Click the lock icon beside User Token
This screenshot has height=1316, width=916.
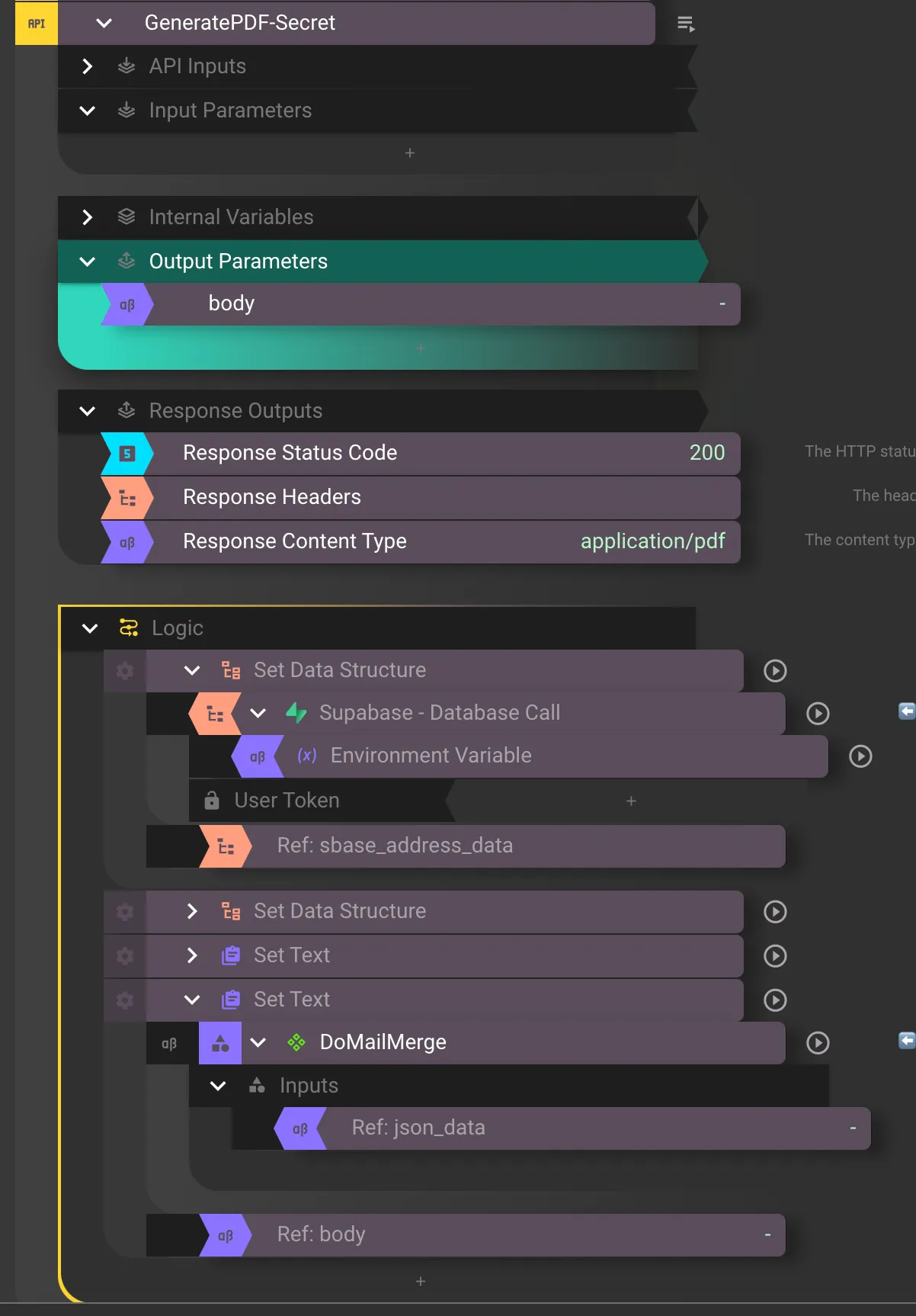[212, 801]
